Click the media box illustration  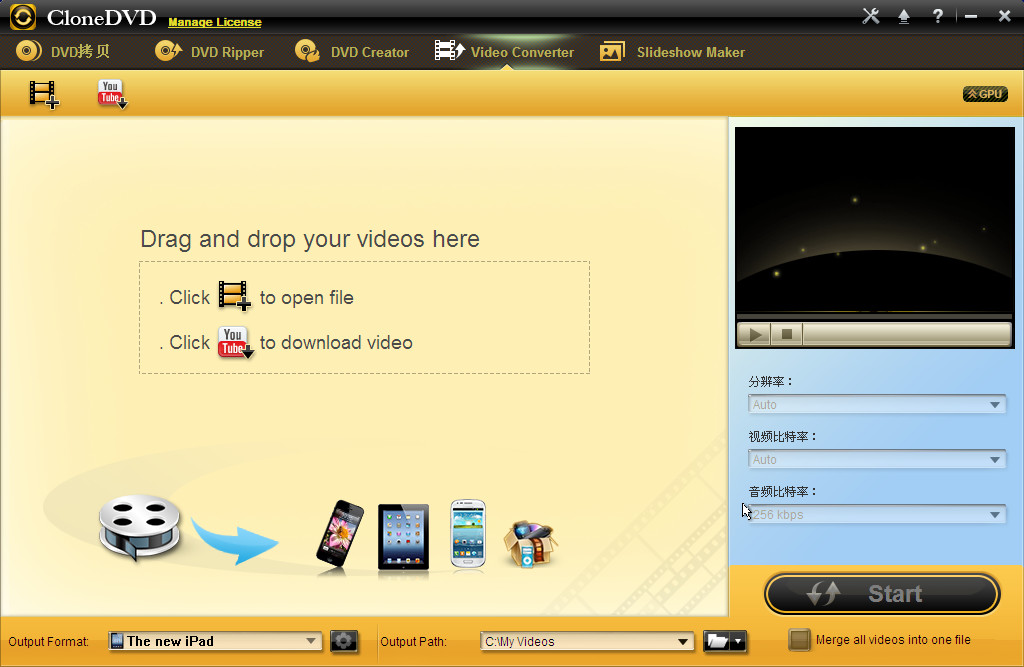(x=530, y=543)
